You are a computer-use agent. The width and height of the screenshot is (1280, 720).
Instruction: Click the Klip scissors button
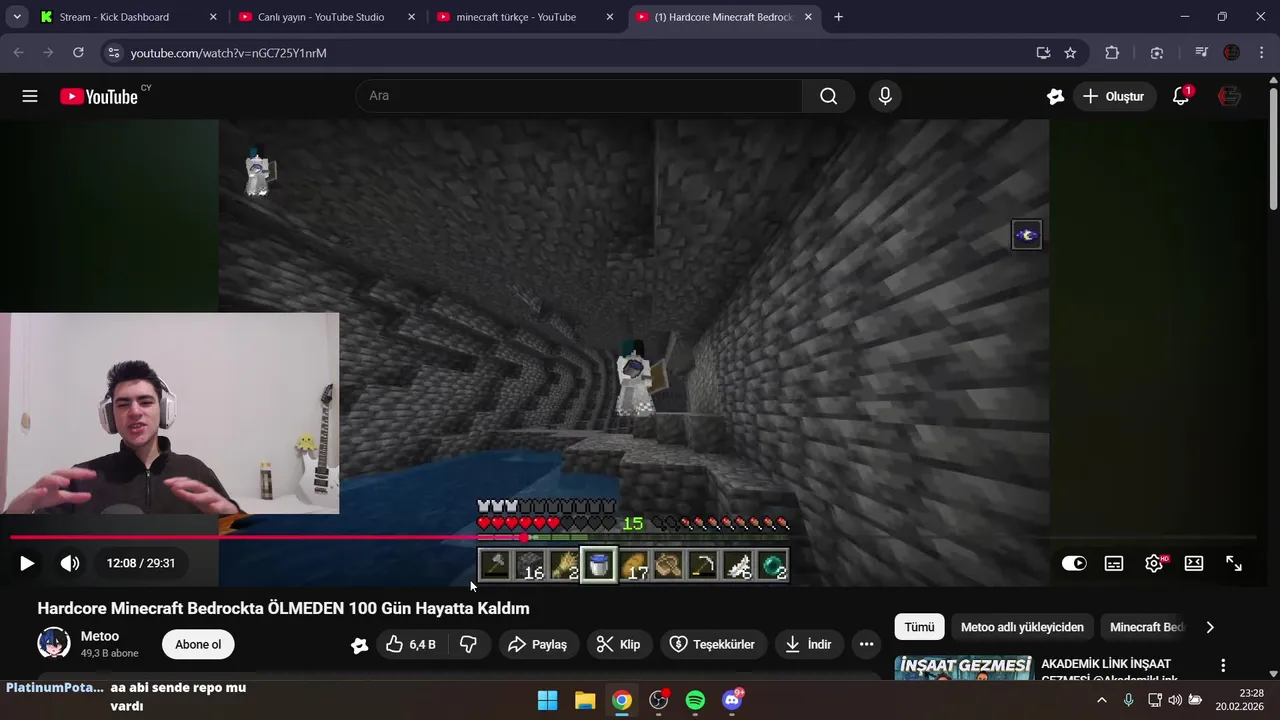(x=618, y=644)
